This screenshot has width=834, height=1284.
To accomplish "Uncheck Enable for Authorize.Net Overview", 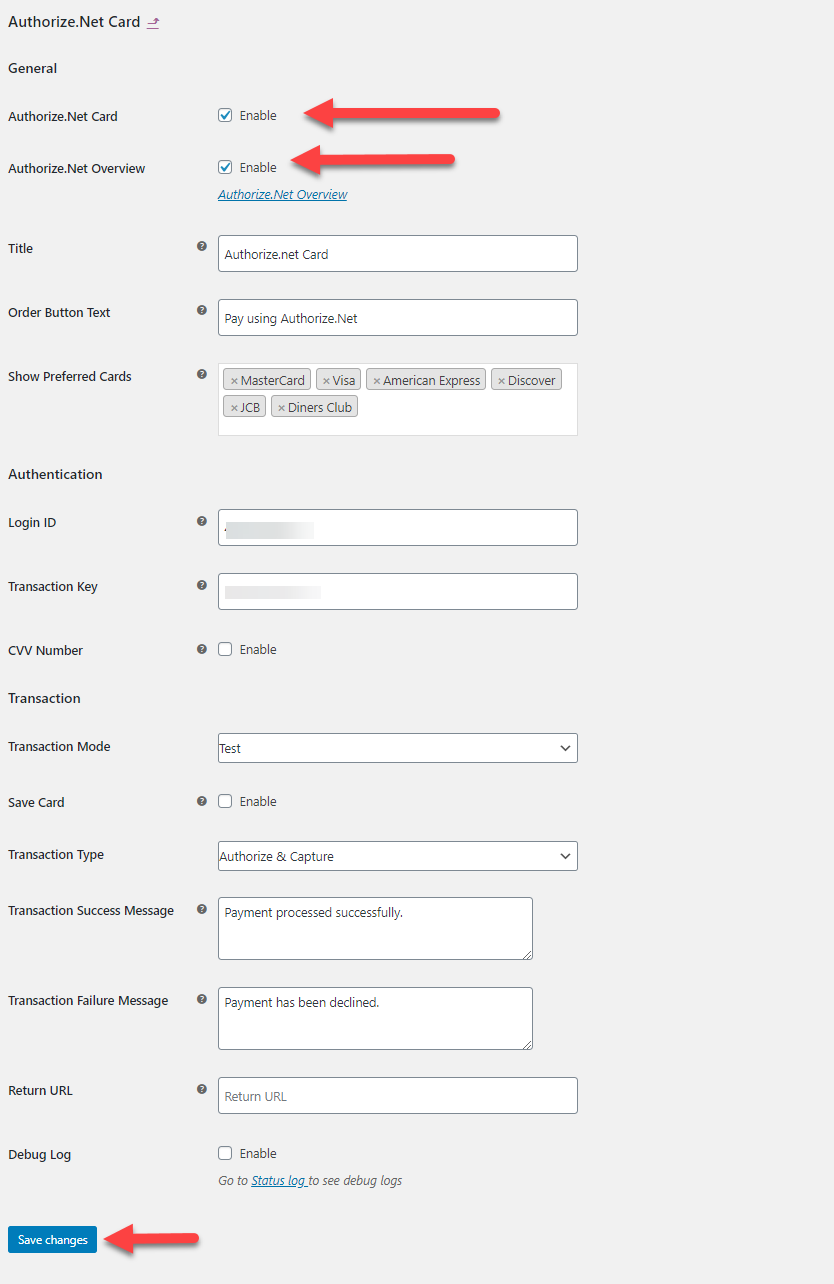I will pos(225,167).
